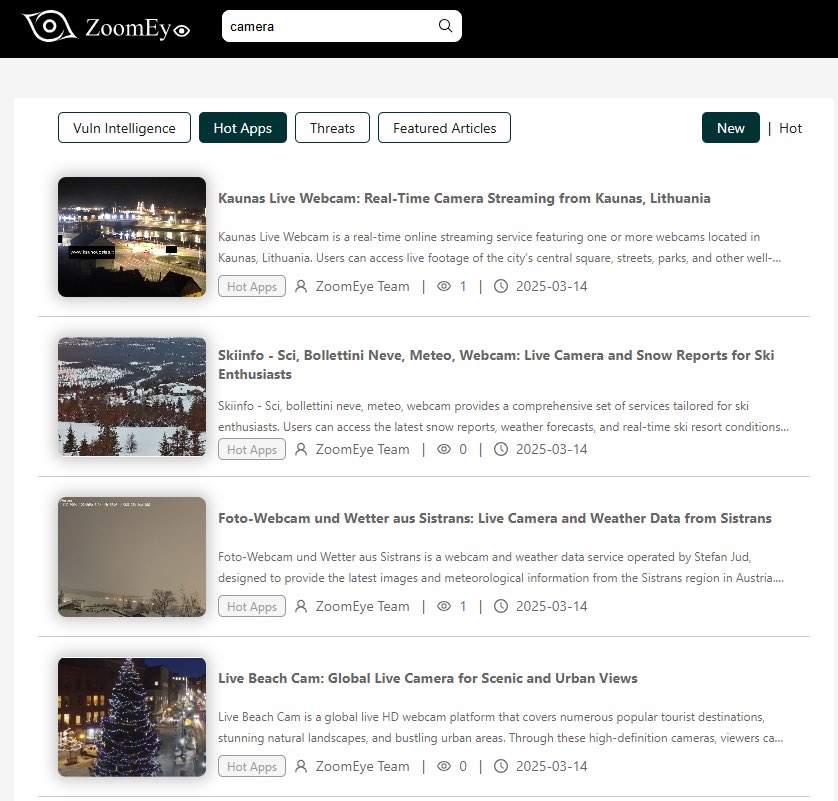Open the Kaunas webcam thumbnail

[x=132, y=237]
